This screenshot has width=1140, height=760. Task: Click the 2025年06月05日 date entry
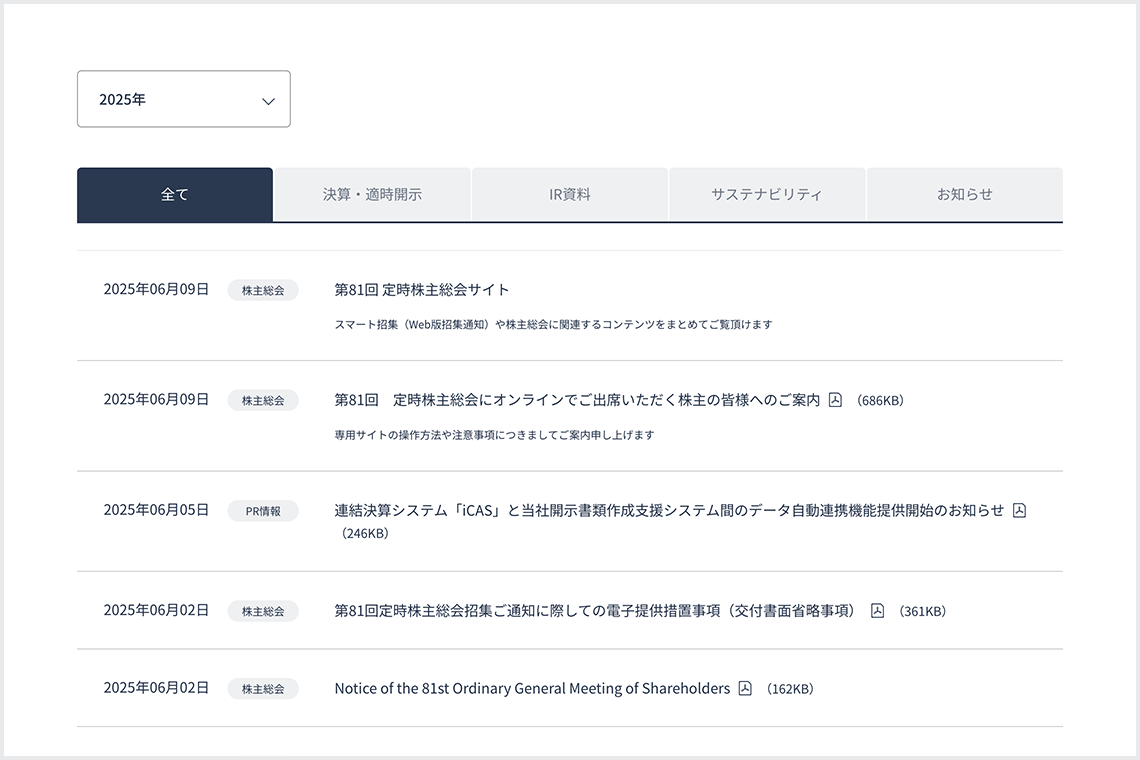pyautogui.click(x=156, y=510)
